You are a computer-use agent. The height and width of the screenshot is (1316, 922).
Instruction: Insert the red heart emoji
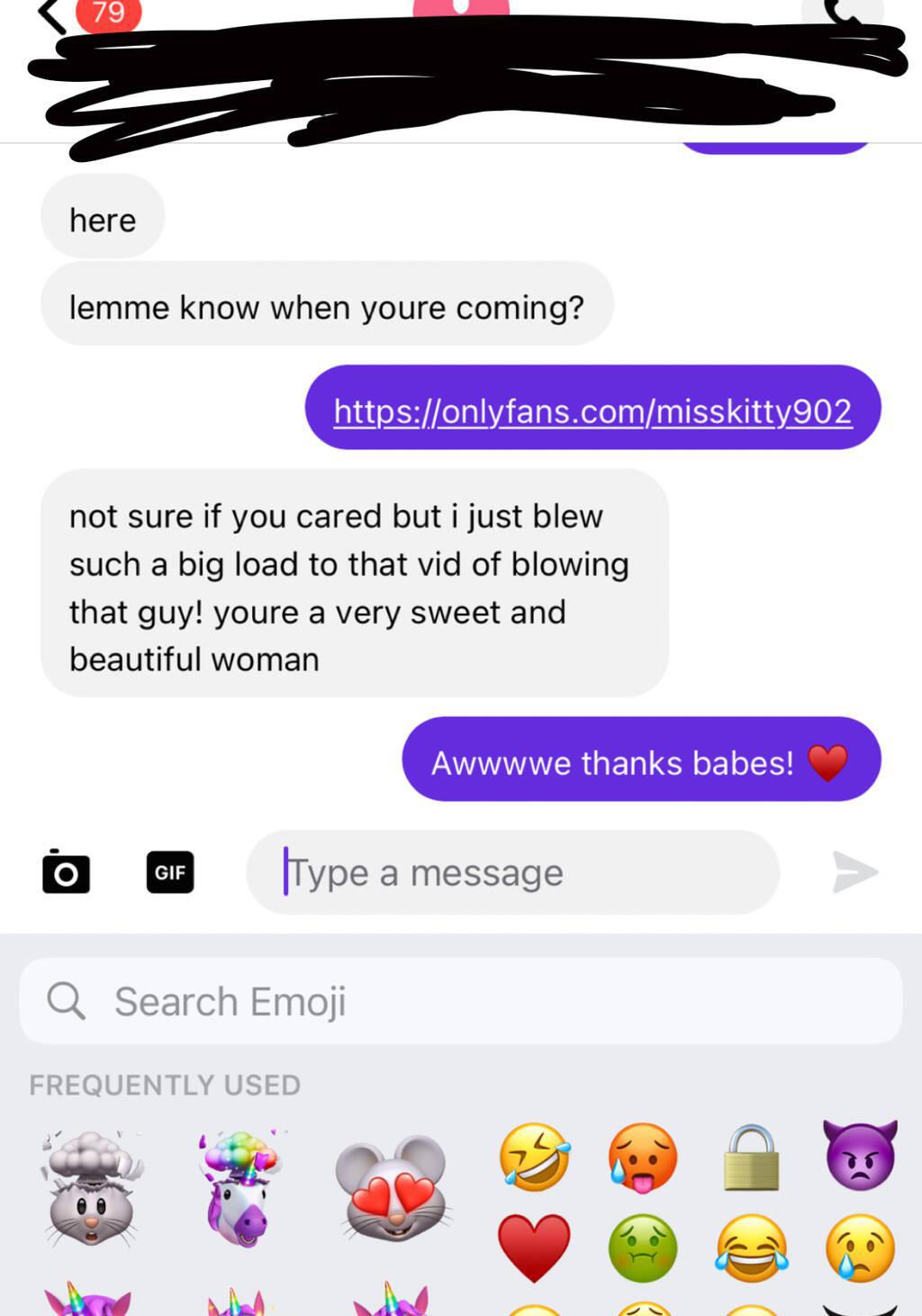(535, 1248)
